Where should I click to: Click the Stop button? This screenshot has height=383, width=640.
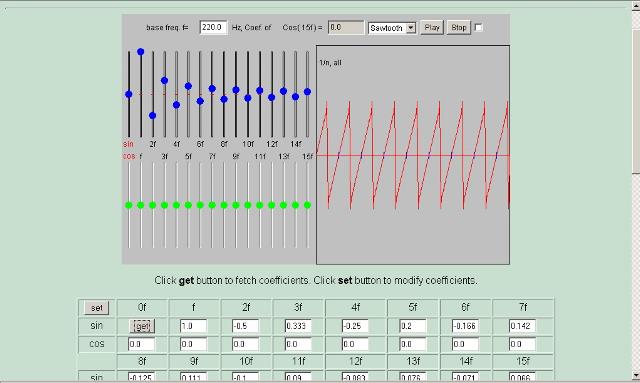459,28
